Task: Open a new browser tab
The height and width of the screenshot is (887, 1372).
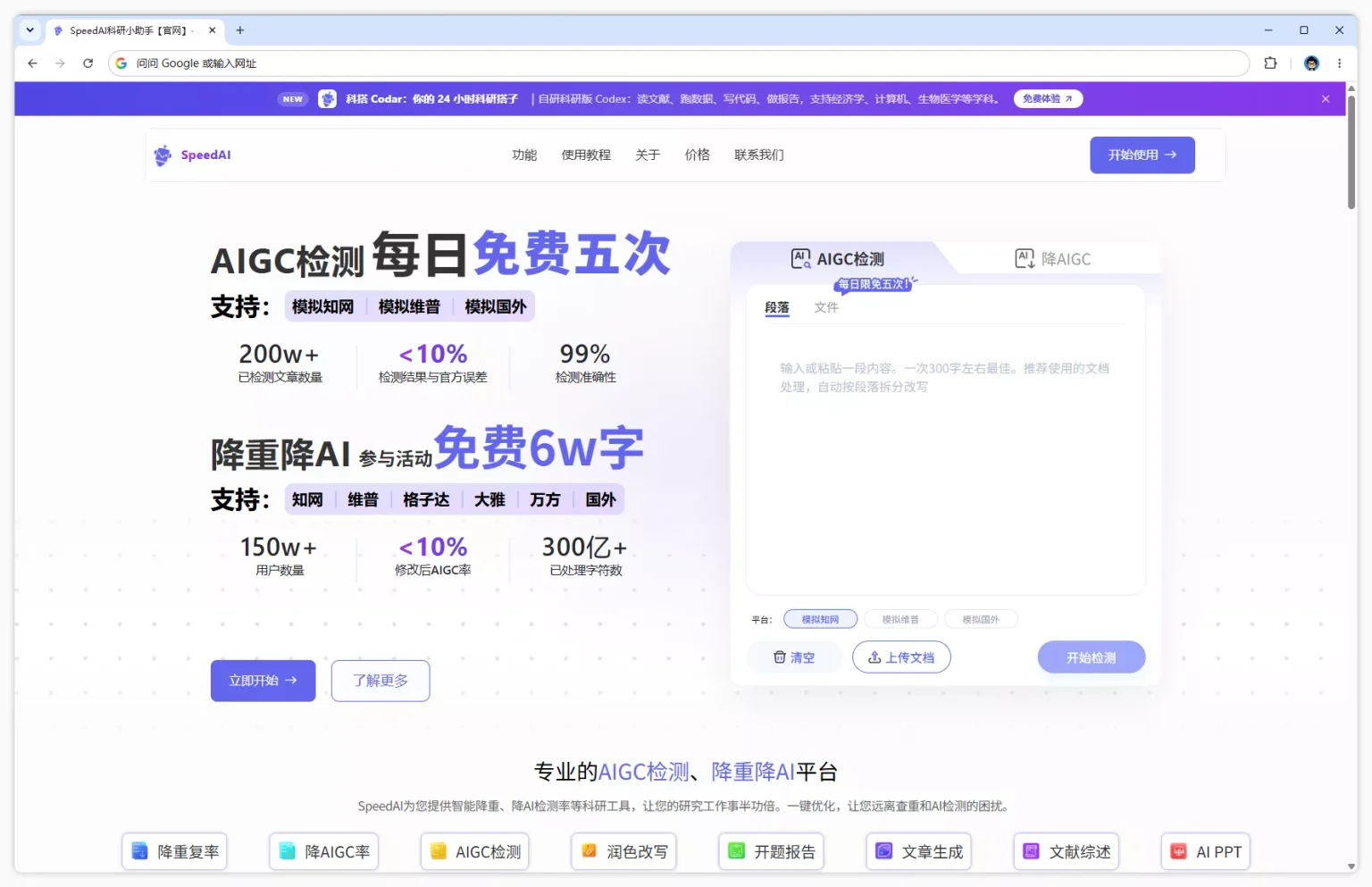Action: coord(239,30)
